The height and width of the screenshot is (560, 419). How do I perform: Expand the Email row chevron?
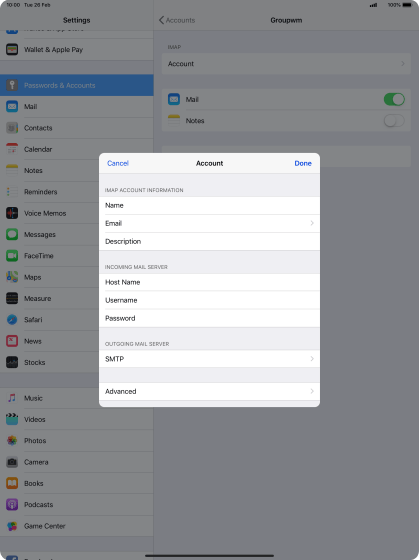click(x=312, y=223)
